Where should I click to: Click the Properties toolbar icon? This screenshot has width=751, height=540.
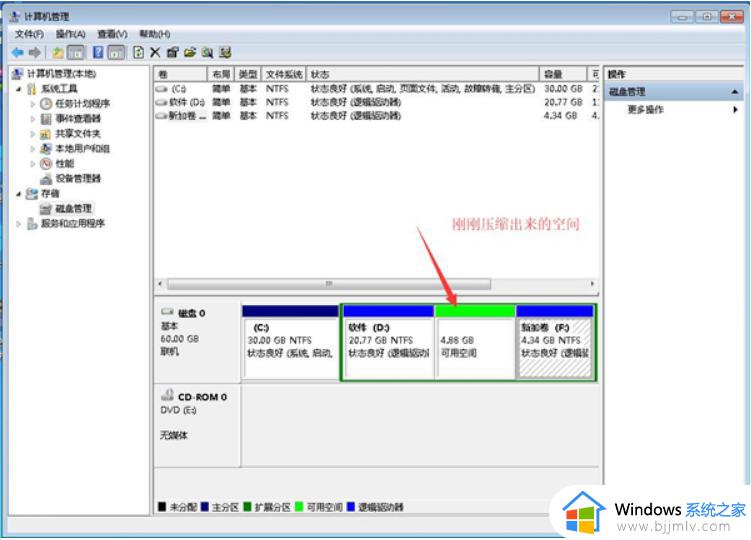tap(172, 52)
